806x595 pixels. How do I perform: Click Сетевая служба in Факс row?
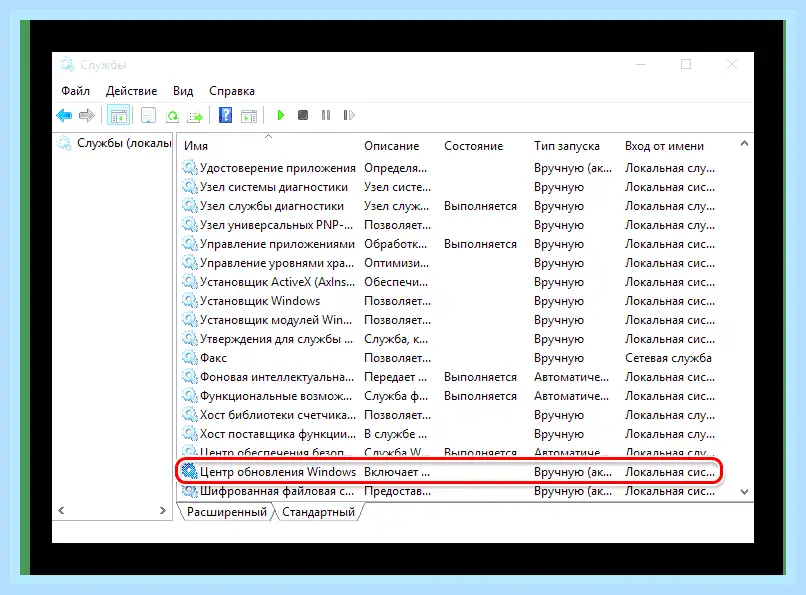[668, 358]
